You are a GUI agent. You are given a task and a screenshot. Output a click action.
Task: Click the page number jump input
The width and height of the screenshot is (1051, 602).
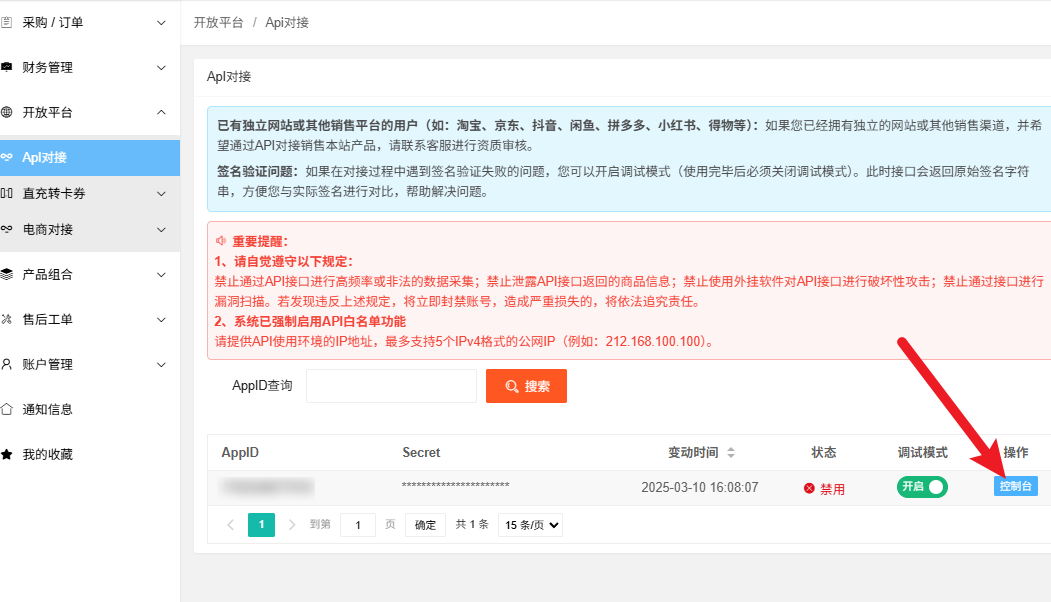(x=358, y=525)
